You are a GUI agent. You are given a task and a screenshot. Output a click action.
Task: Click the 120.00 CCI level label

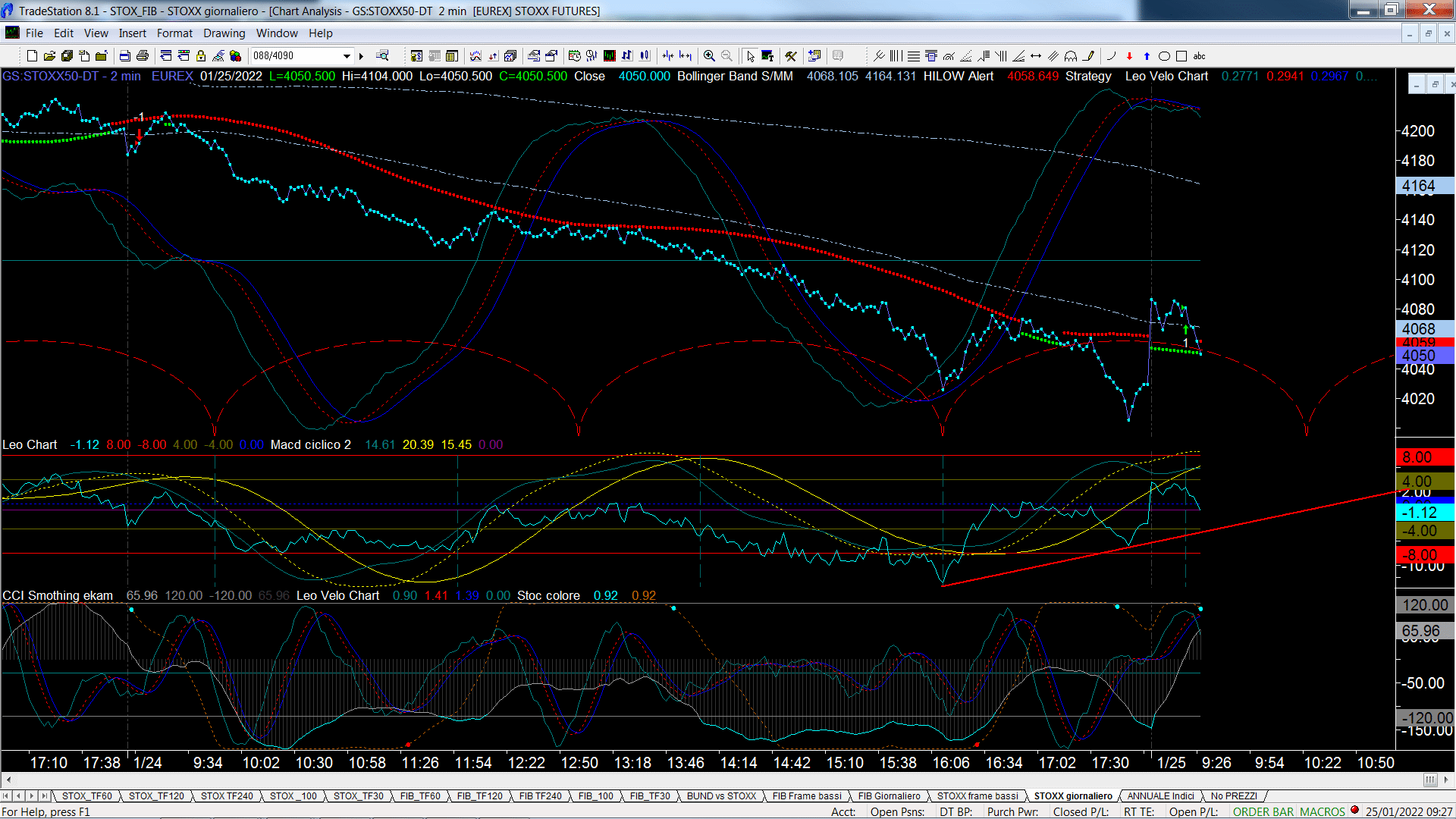(1424, 605)
